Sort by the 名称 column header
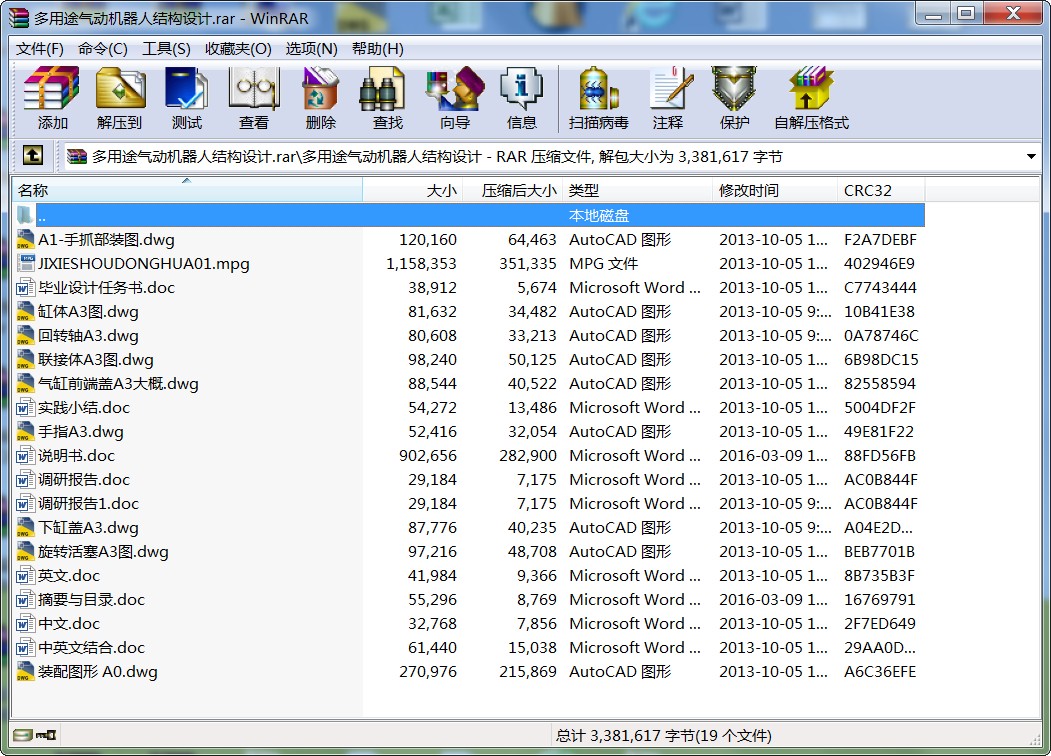 [x=187, y=190]
